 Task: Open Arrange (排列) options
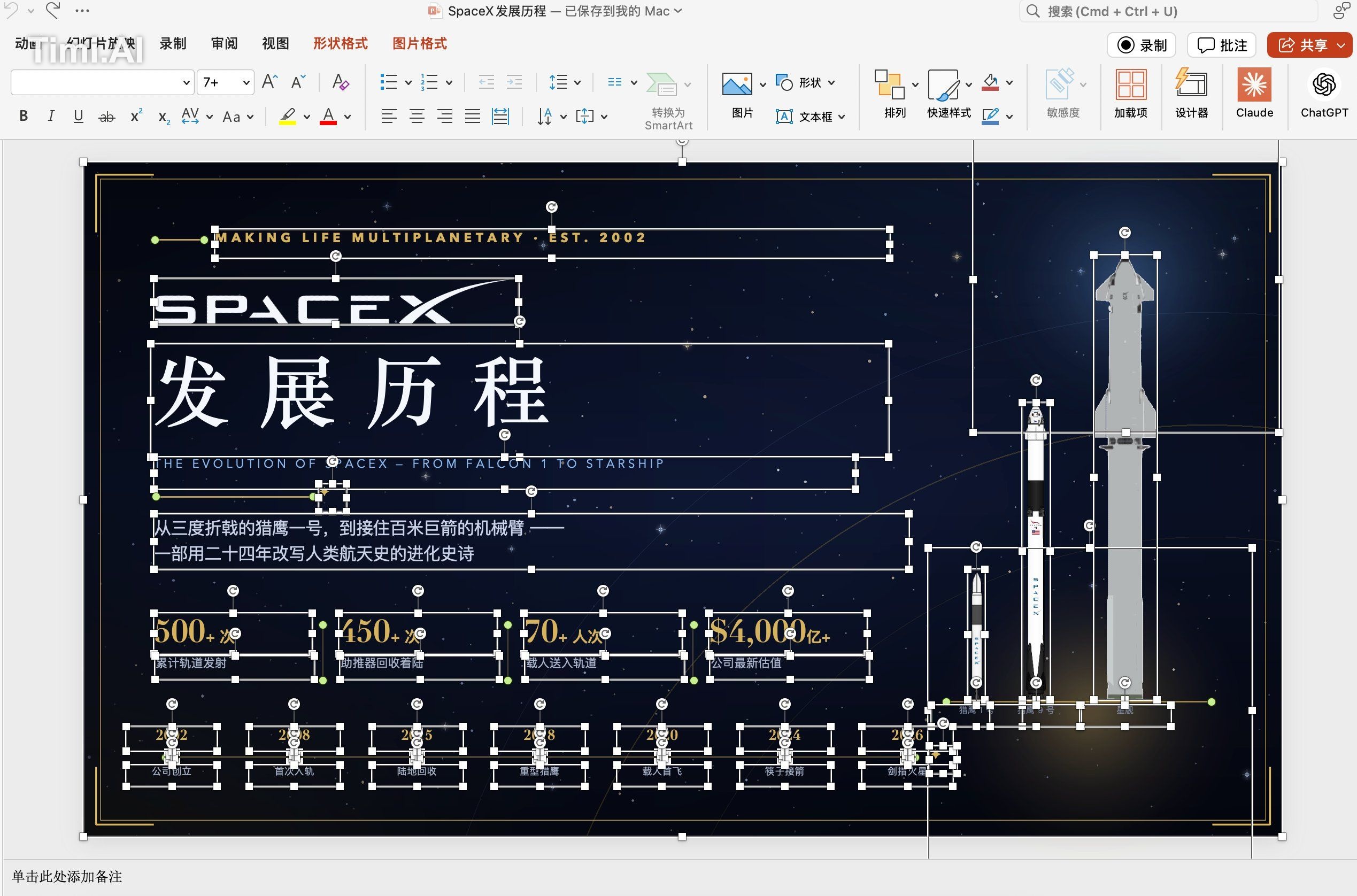coord(895,95)
